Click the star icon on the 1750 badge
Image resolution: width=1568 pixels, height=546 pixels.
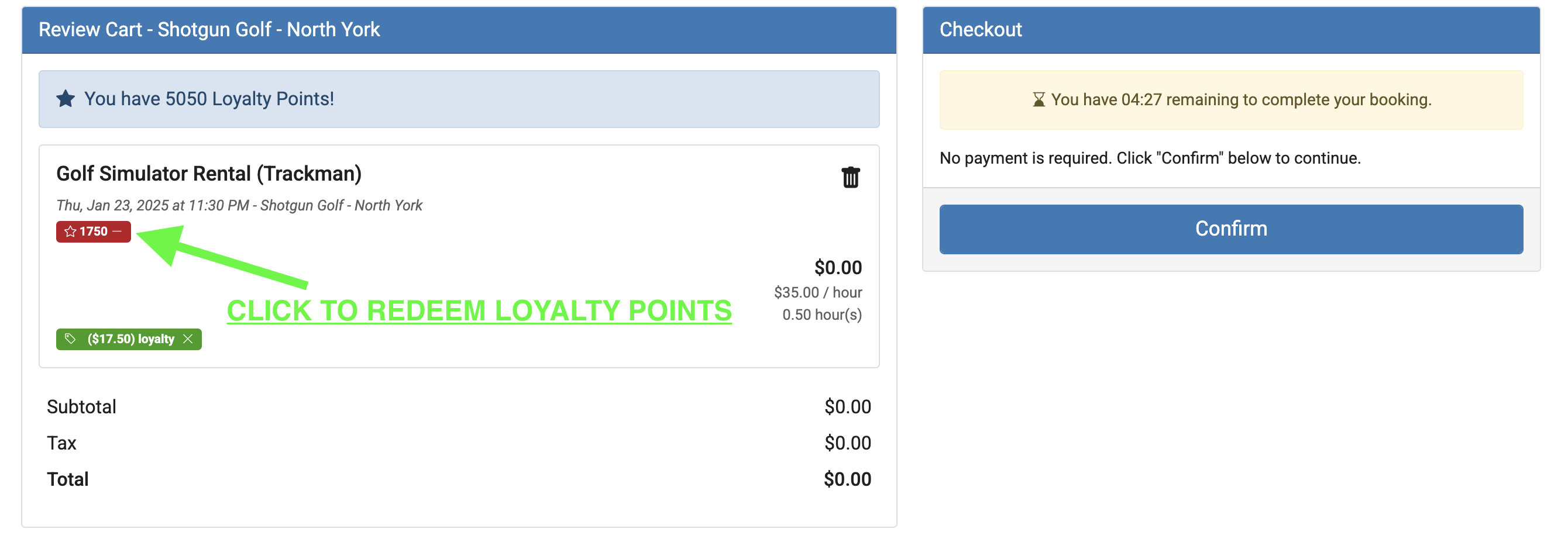tap(70, 231)
